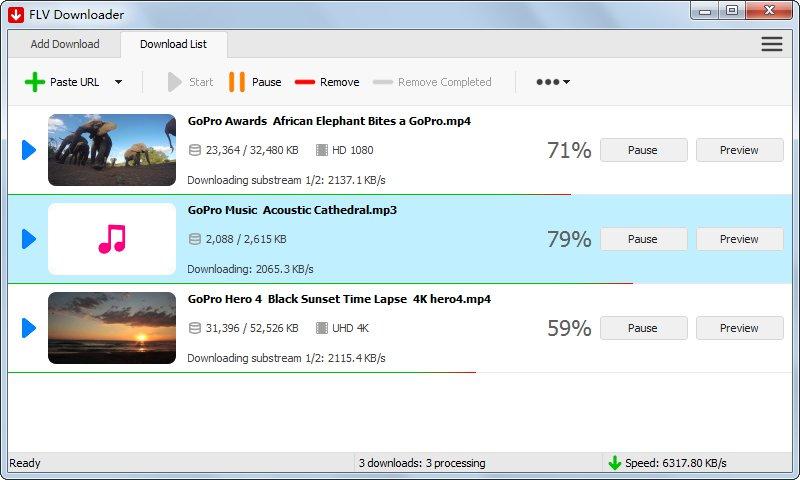Pause the Black Sunset Time Lapse download

643,328
